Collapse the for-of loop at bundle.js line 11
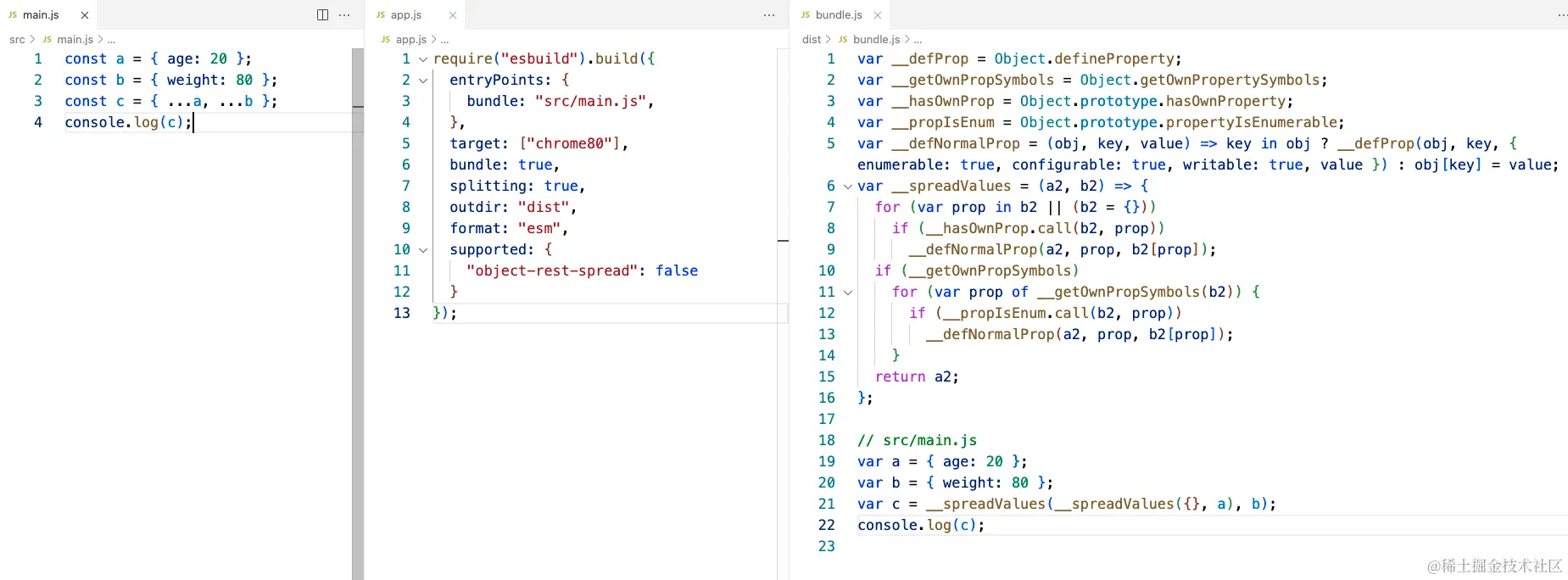Screen dimensions: 1568x580 (848, 293)
